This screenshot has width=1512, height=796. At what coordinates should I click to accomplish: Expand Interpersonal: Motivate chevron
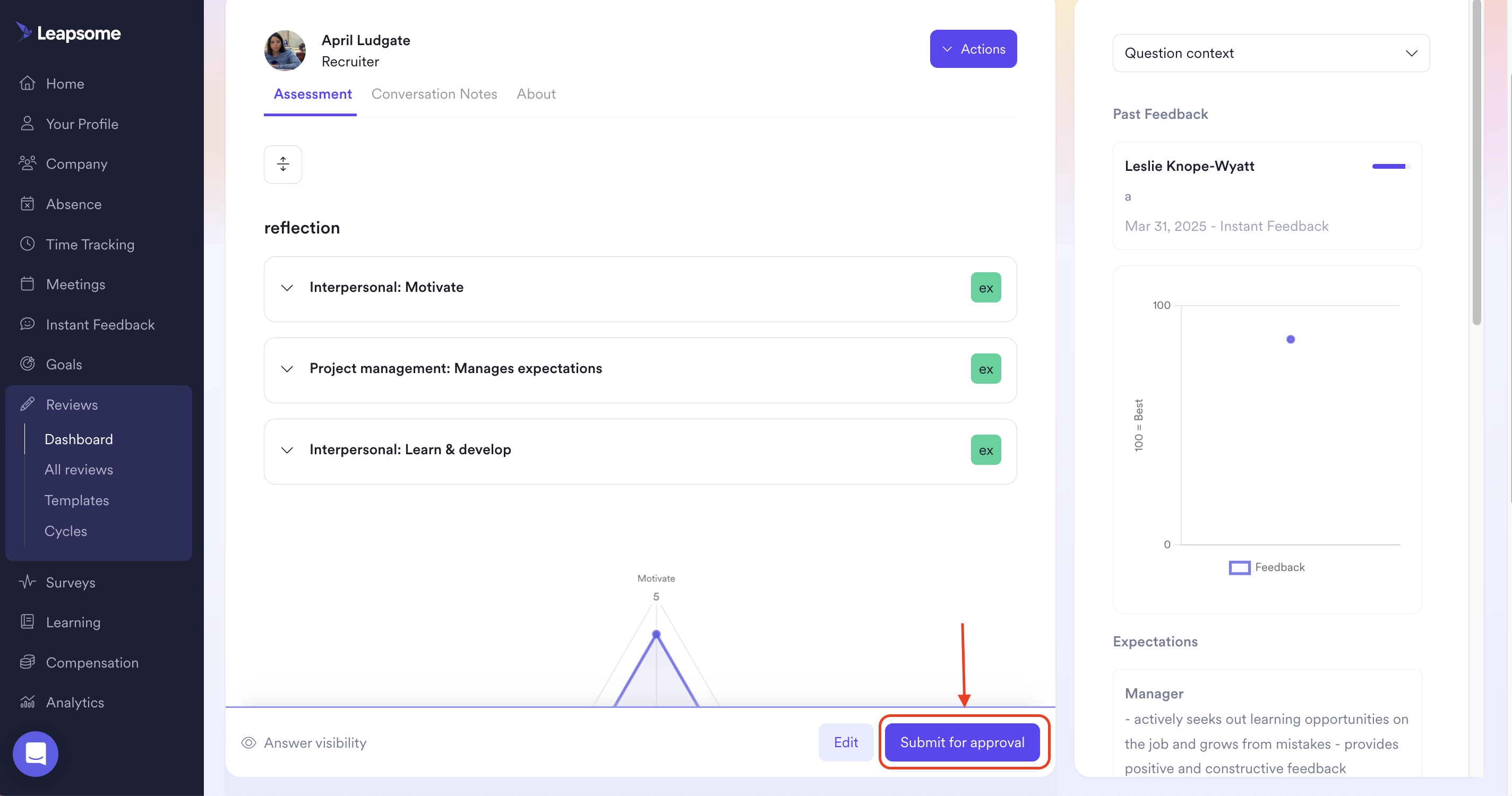[x=287, y=288]
